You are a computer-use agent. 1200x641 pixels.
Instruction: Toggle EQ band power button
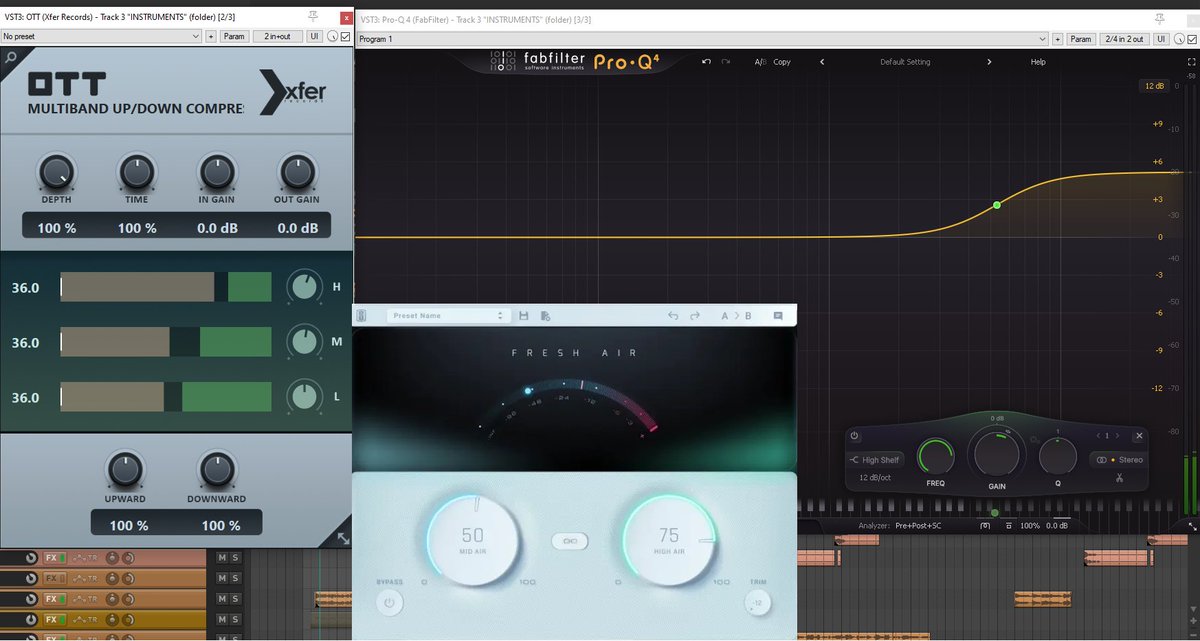tap(855, 436)
